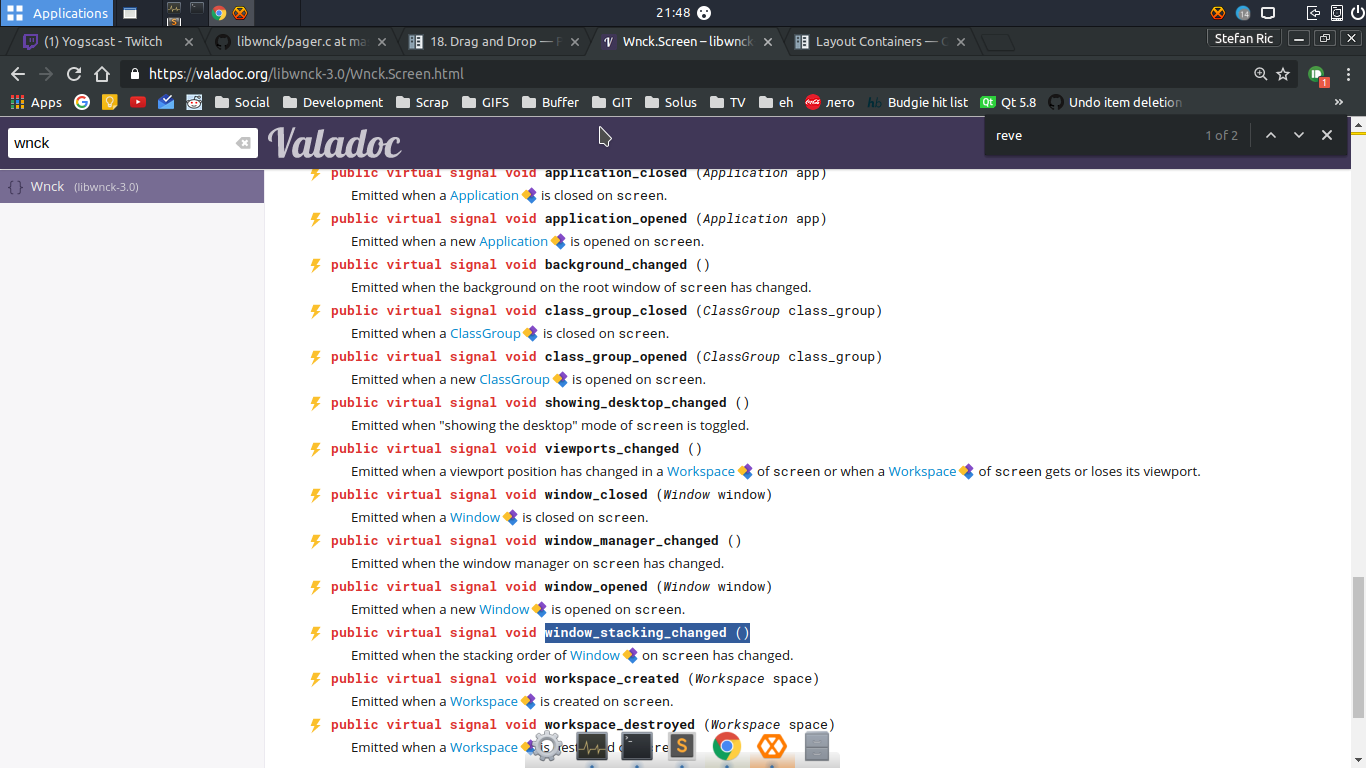Screen dimensions: 1366x768
Task: Click the Stefan Ric profile button
Action: pyautogui.click(x=1244, y=38)
